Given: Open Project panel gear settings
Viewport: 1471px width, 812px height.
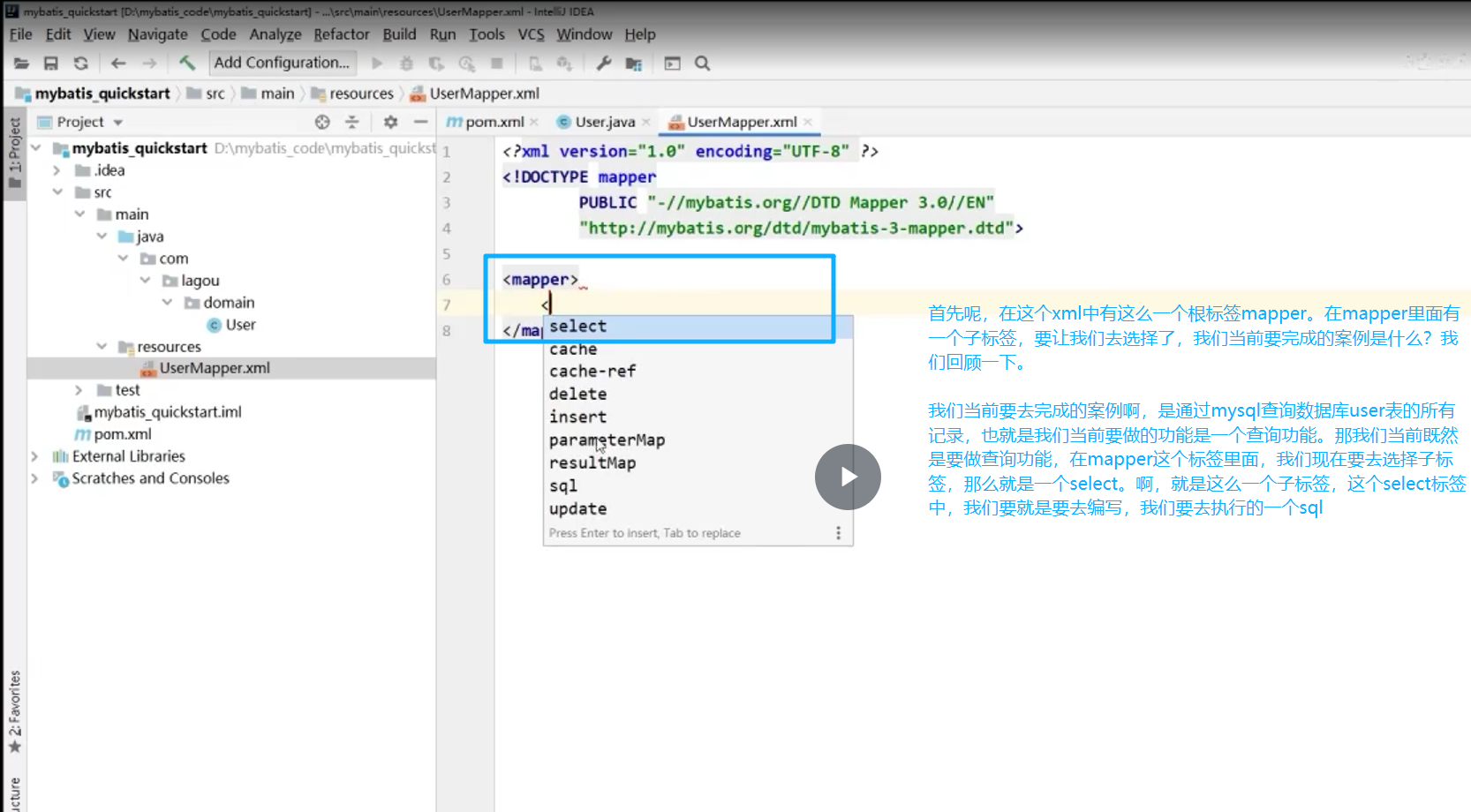Looking at the screenshot, I should point(390,122).
